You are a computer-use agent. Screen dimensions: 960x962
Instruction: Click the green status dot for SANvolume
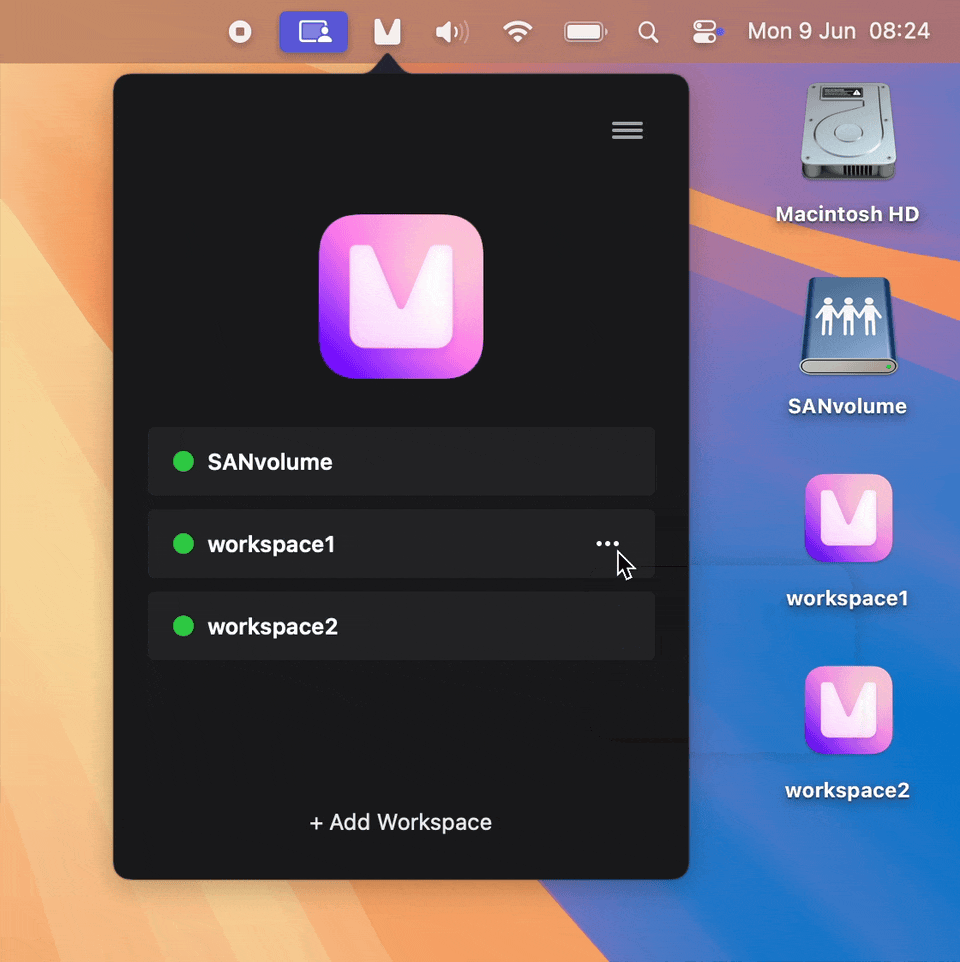point(183,461)
